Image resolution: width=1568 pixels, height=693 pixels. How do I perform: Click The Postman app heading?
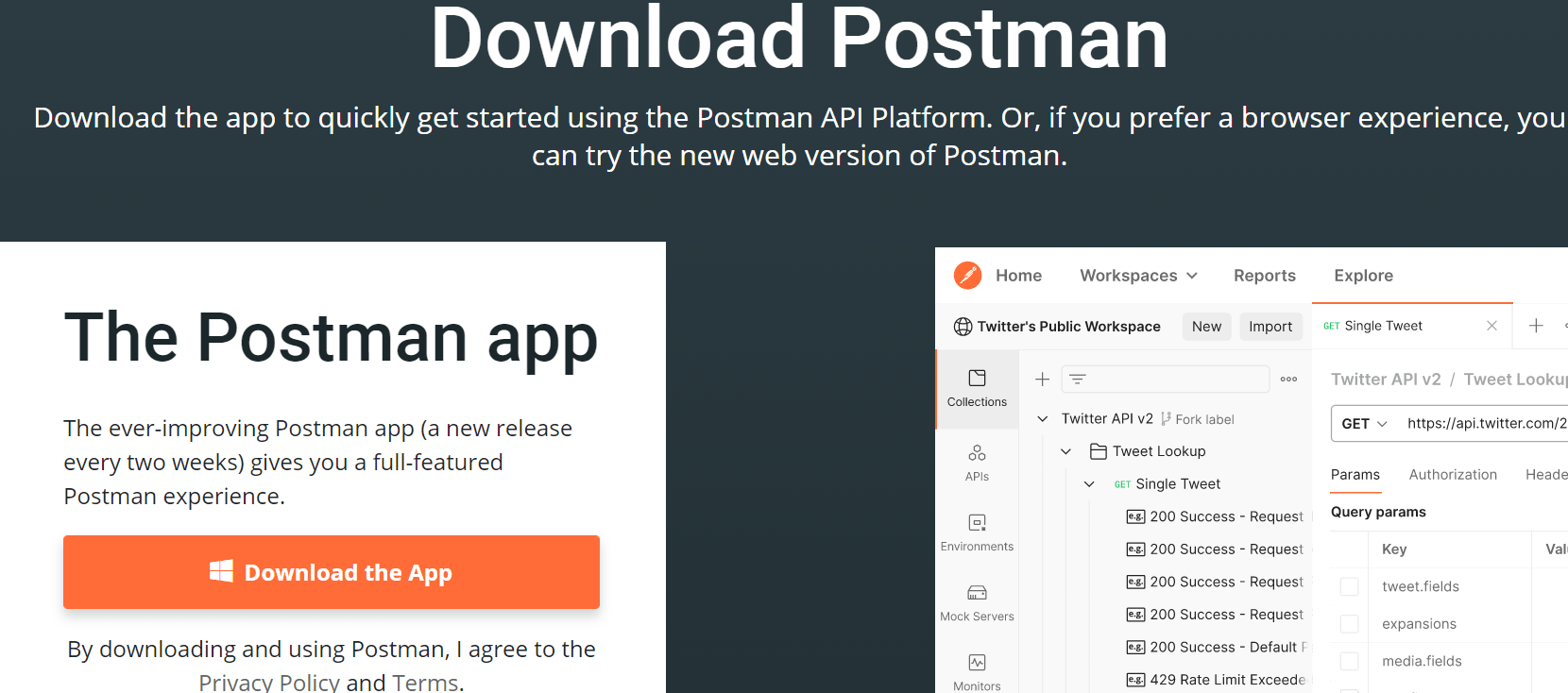coord(332,339)
